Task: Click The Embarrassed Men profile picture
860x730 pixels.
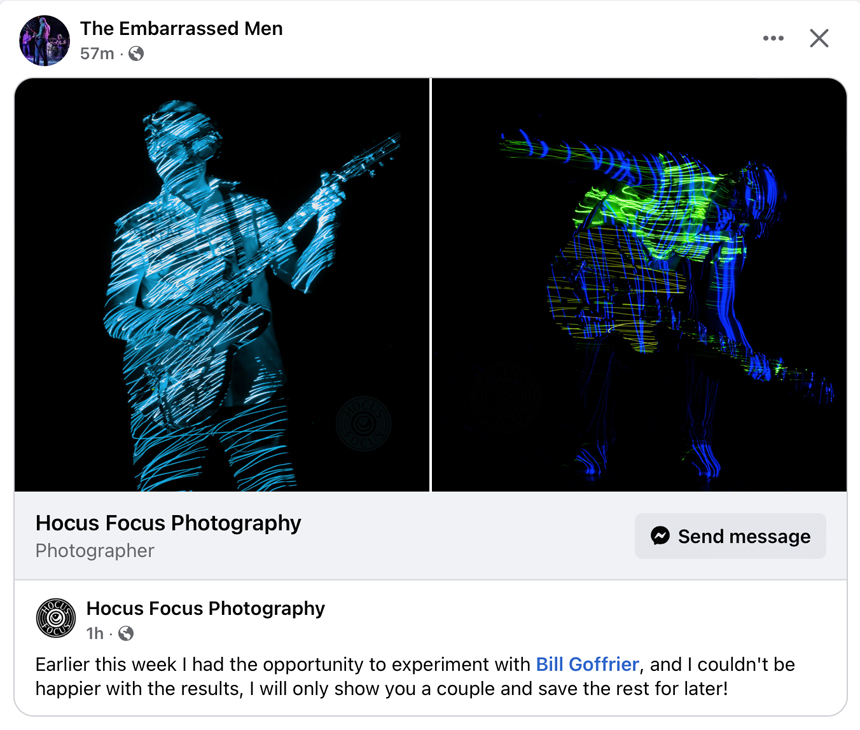Action: click(x=44, y=40)
